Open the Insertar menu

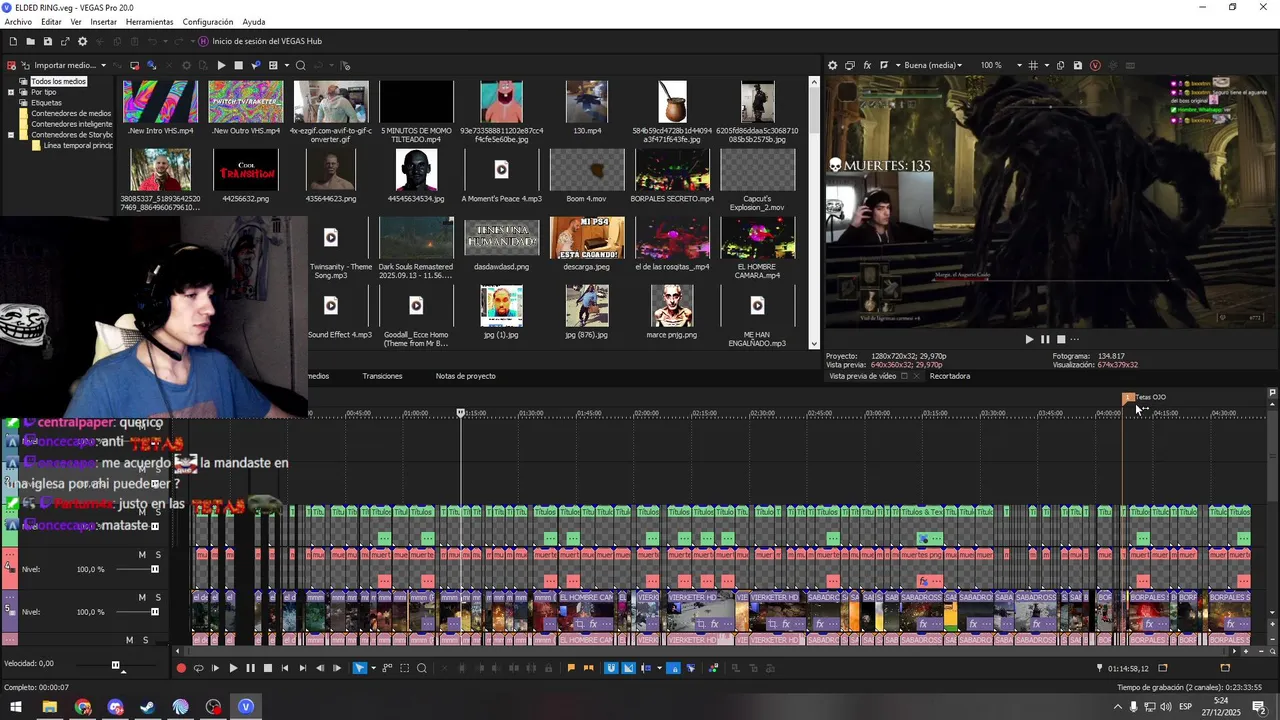(103, 22)
